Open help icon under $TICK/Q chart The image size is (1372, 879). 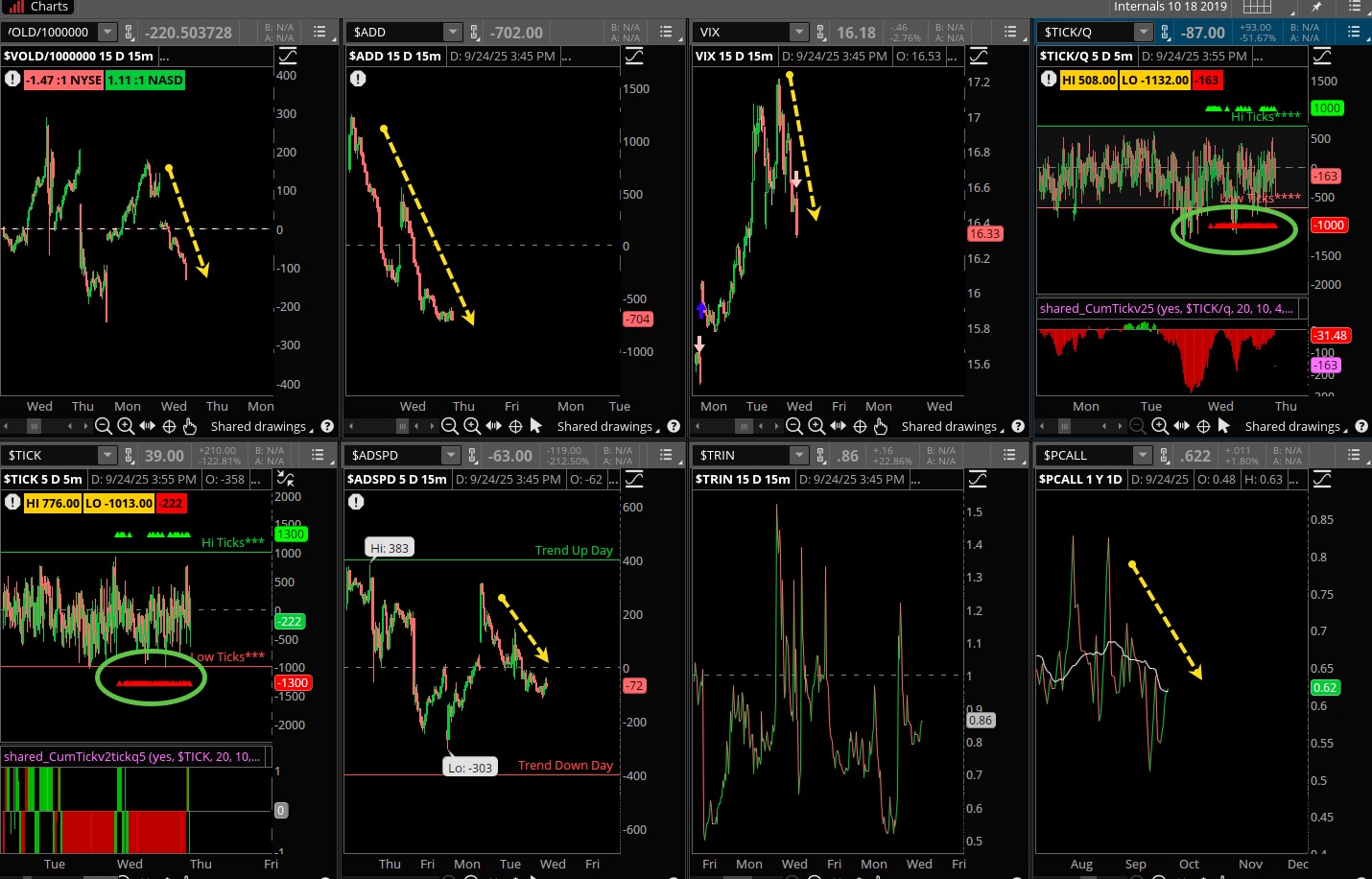pos(1361,426)
